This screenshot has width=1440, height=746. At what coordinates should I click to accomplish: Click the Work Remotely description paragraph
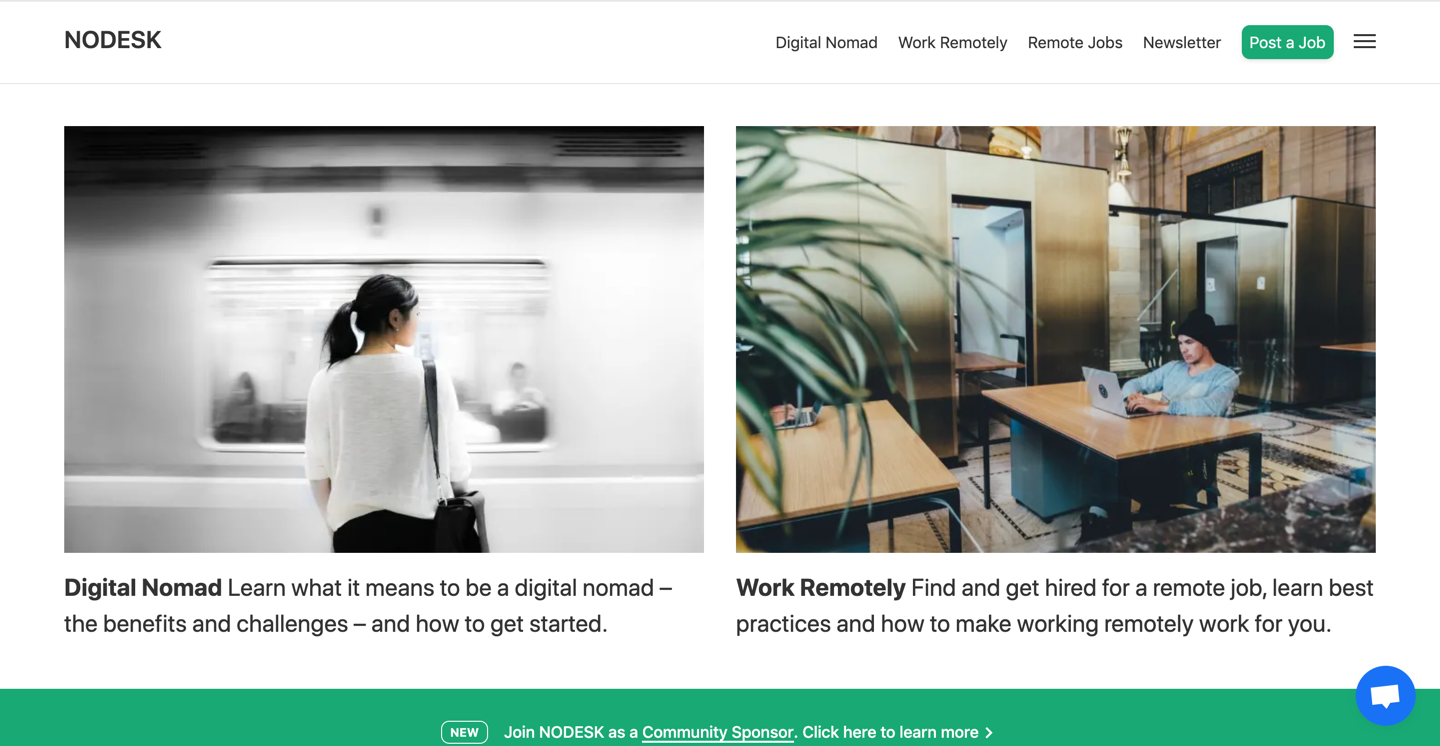tap(1055, 606)
